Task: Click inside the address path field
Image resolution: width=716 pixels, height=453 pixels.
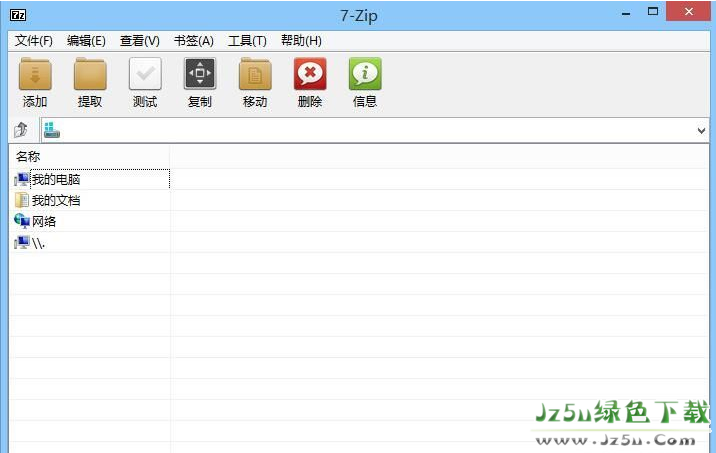Action: pyautogui.click(x=377, y=131)
